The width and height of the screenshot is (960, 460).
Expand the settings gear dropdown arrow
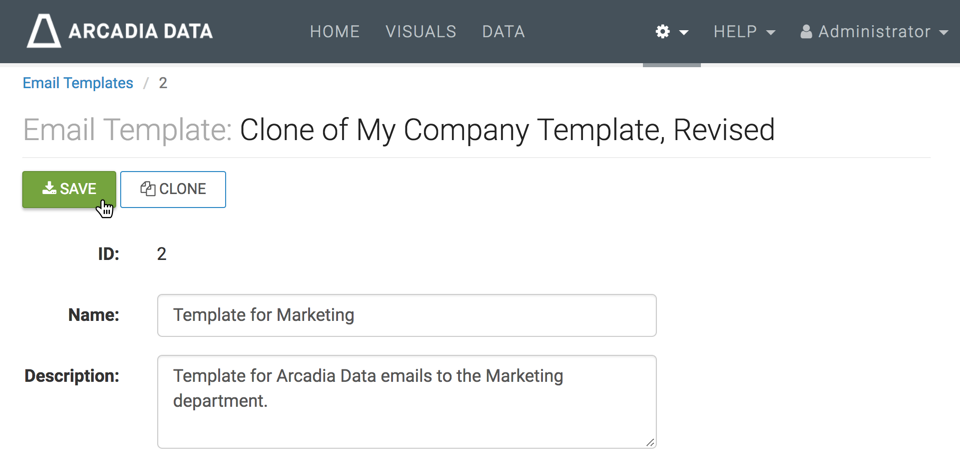tap(684, 33)
